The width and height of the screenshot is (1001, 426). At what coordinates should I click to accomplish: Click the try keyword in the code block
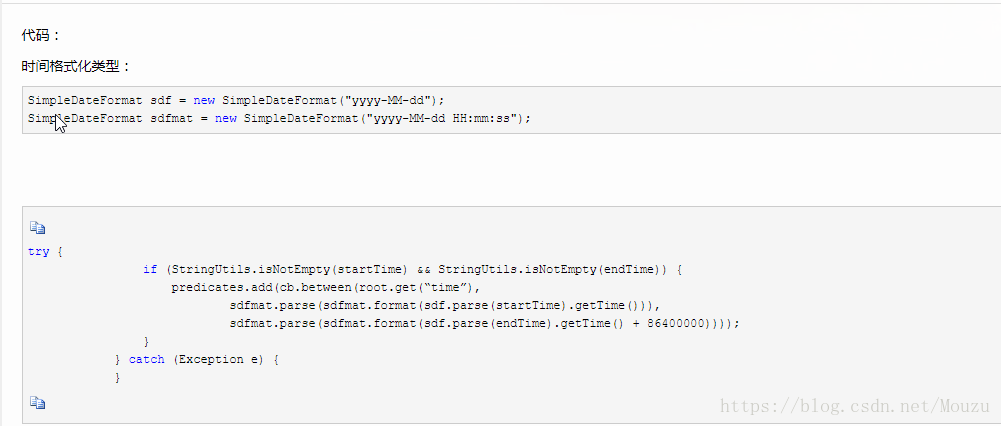pos(39,252)
